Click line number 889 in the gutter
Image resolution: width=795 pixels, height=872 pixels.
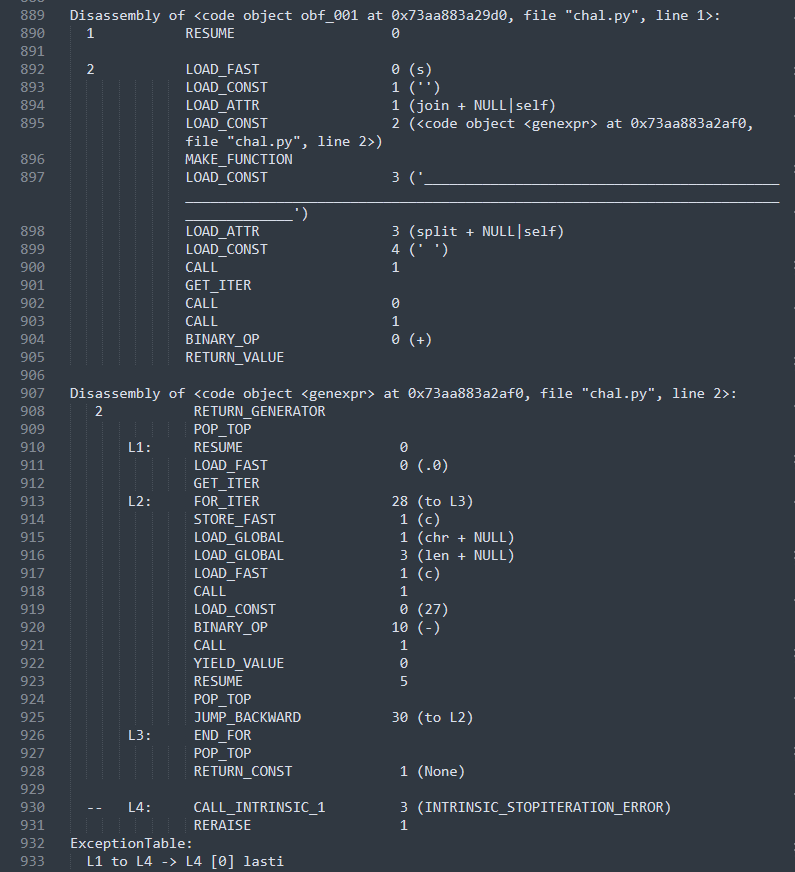[32, 16]
